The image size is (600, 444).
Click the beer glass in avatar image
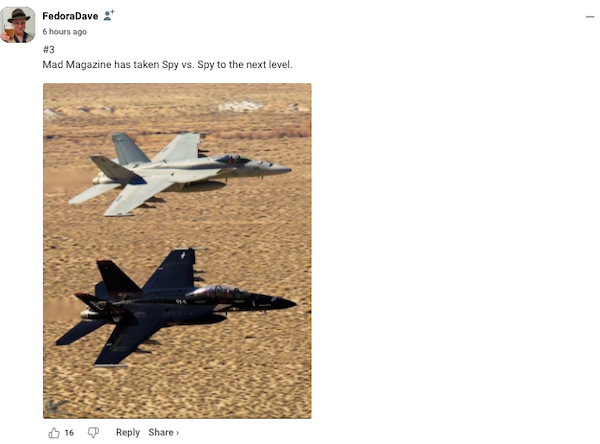click(9, 33)
